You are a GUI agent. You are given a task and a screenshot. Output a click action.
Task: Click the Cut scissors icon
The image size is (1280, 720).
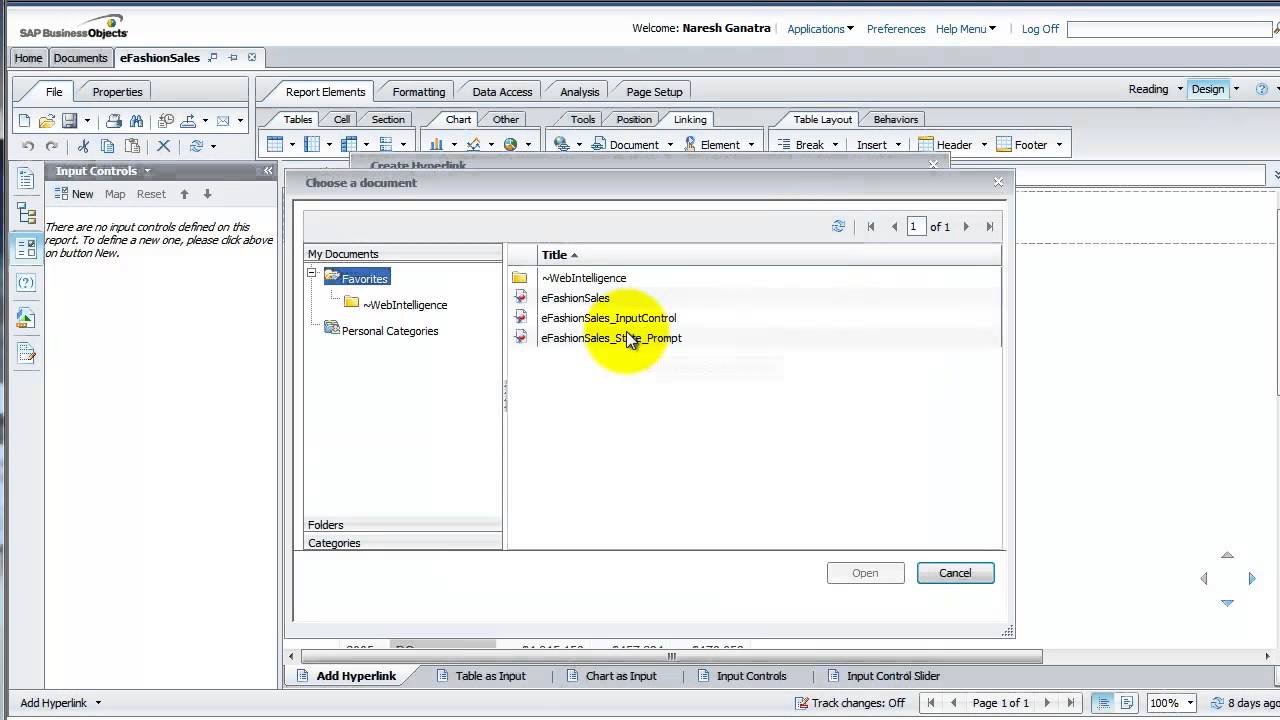[x=83, y=146]
